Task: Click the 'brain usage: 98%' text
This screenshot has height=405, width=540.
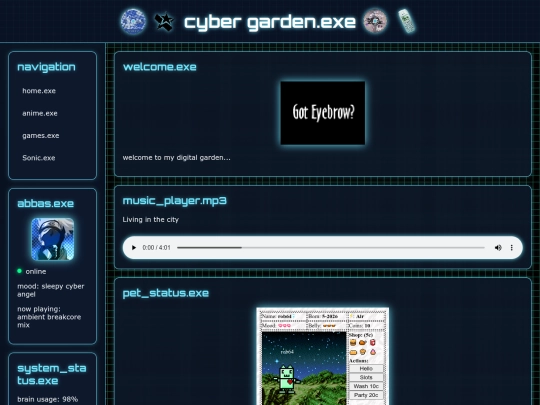Action: (x=48, y=399)
